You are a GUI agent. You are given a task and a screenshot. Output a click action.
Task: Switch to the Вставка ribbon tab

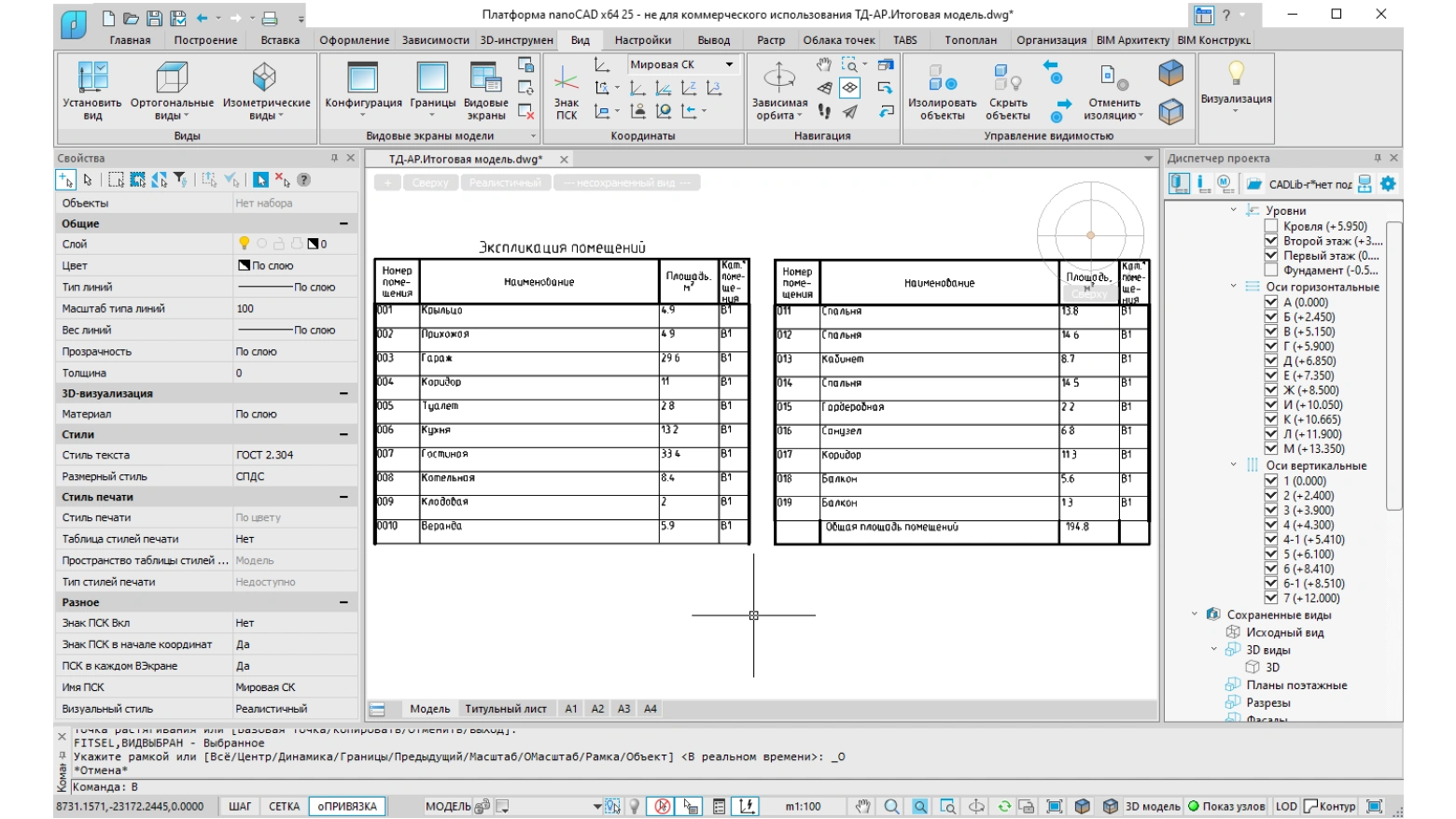pos(280,40)
